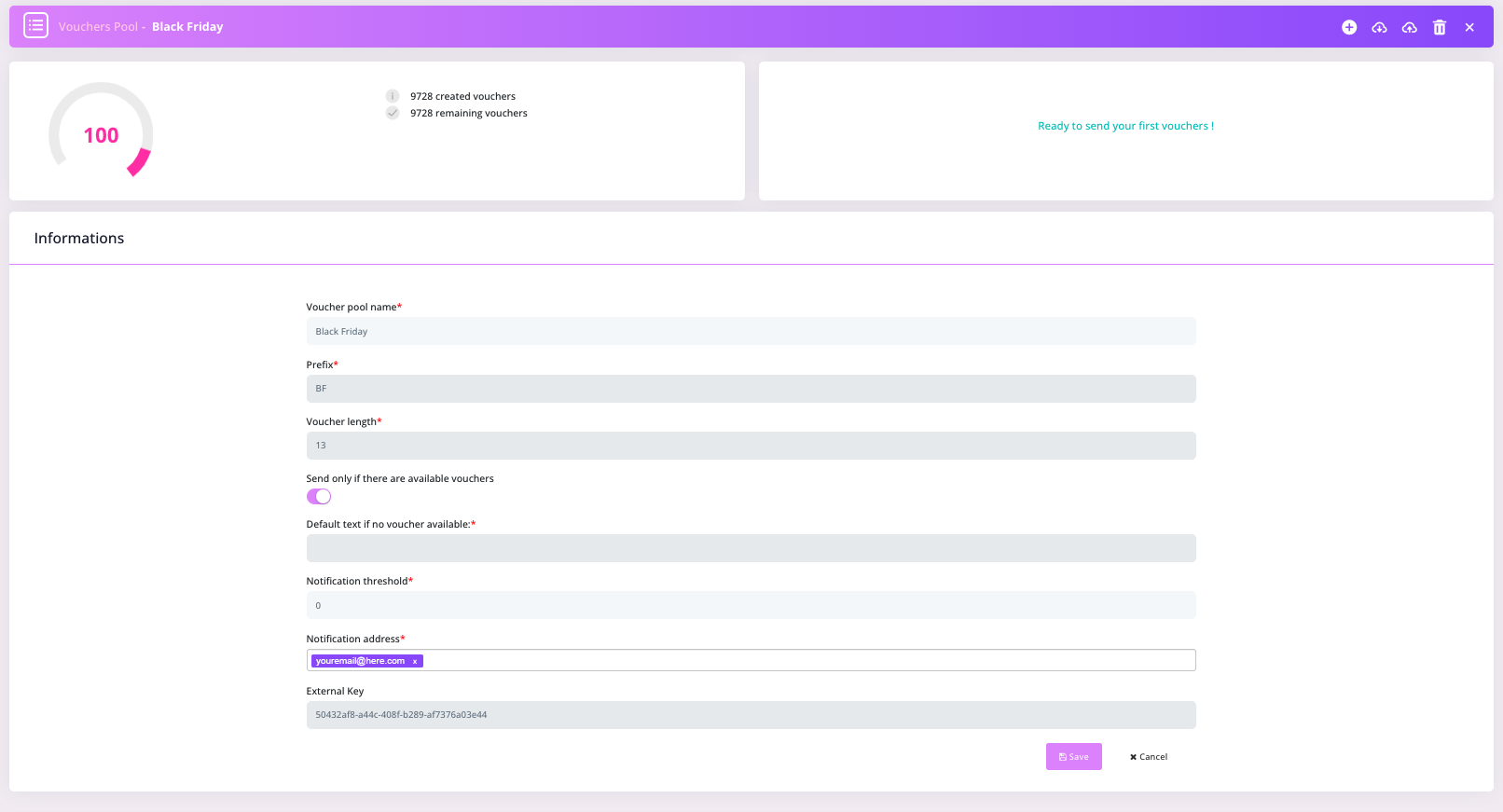The width and height of the screenshot is (1503, 812).
Task: Click the Notification threshold field
Action: tap(751, 605)
